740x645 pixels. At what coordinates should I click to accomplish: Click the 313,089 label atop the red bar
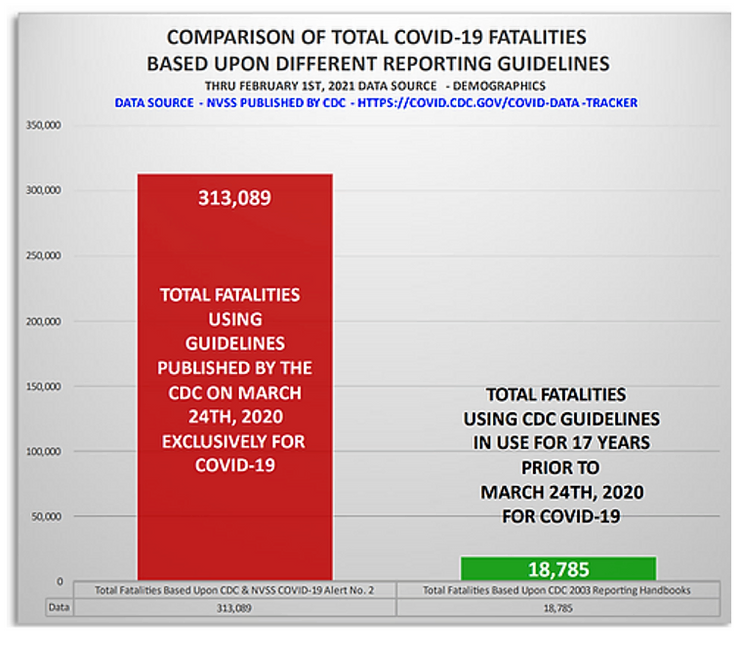pos(234,197)
